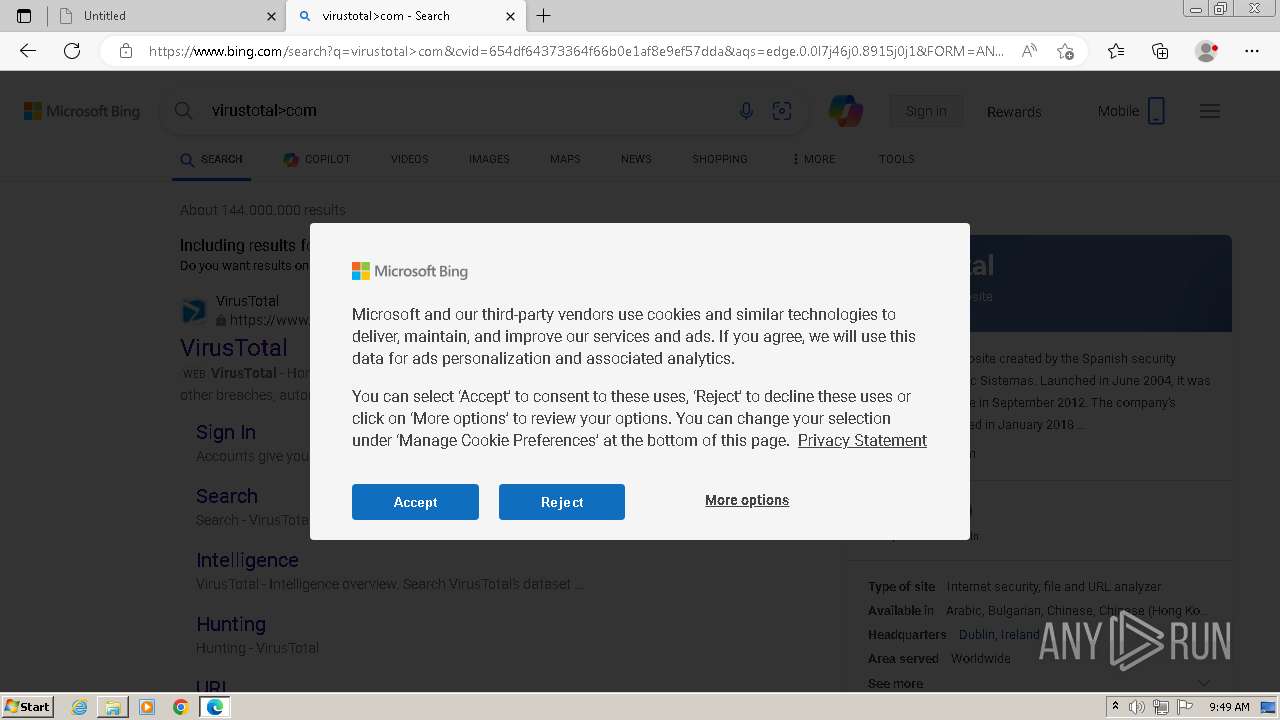Search using the microphone icon
The image size is (1280, 720).
coord(746,111)
